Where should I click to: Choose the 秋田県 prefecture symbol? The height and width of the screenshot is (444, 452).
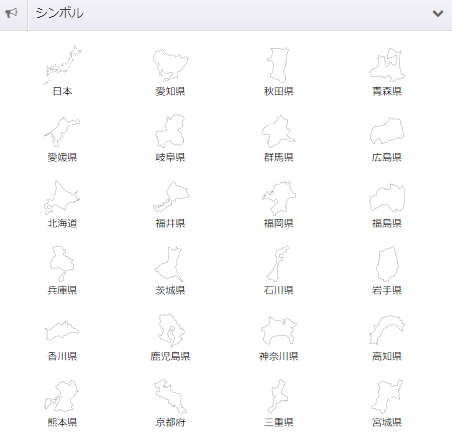coord(279,71)
